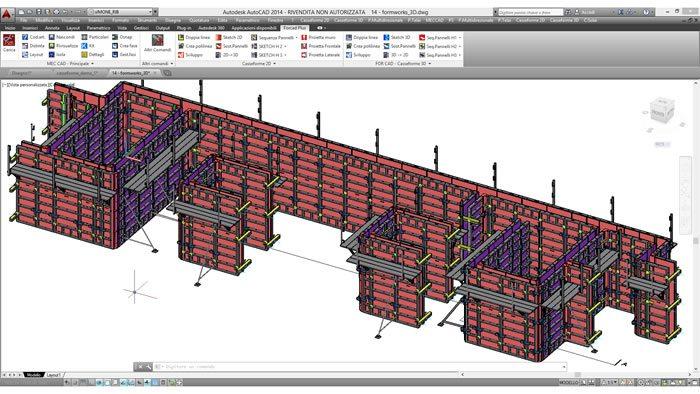Toggle the MODELLO space button in status bar
The width and height of the screenshot is (700, 394).
coord(568,382)
